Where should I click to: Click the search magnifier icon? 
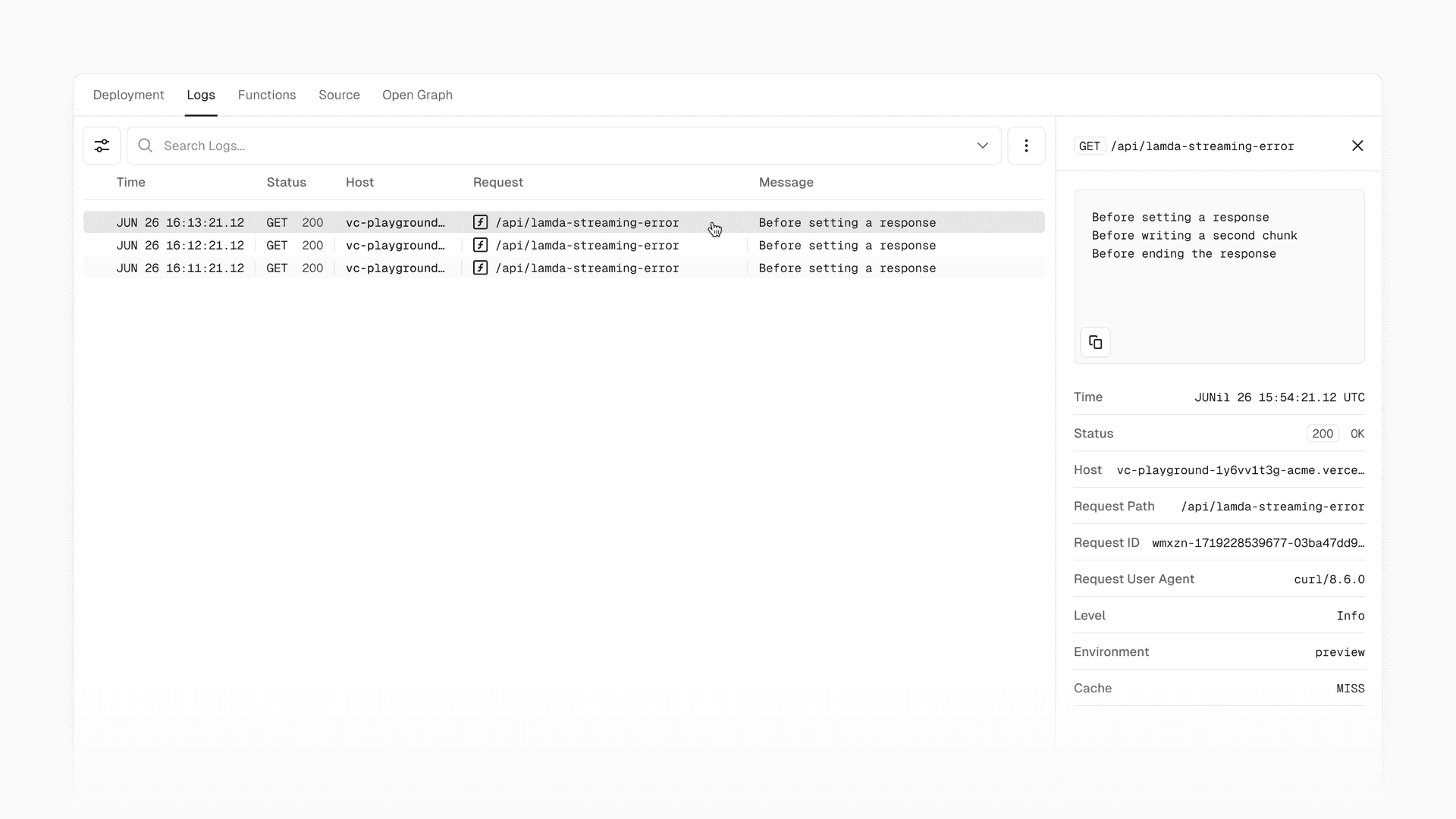tap(145, 146)
